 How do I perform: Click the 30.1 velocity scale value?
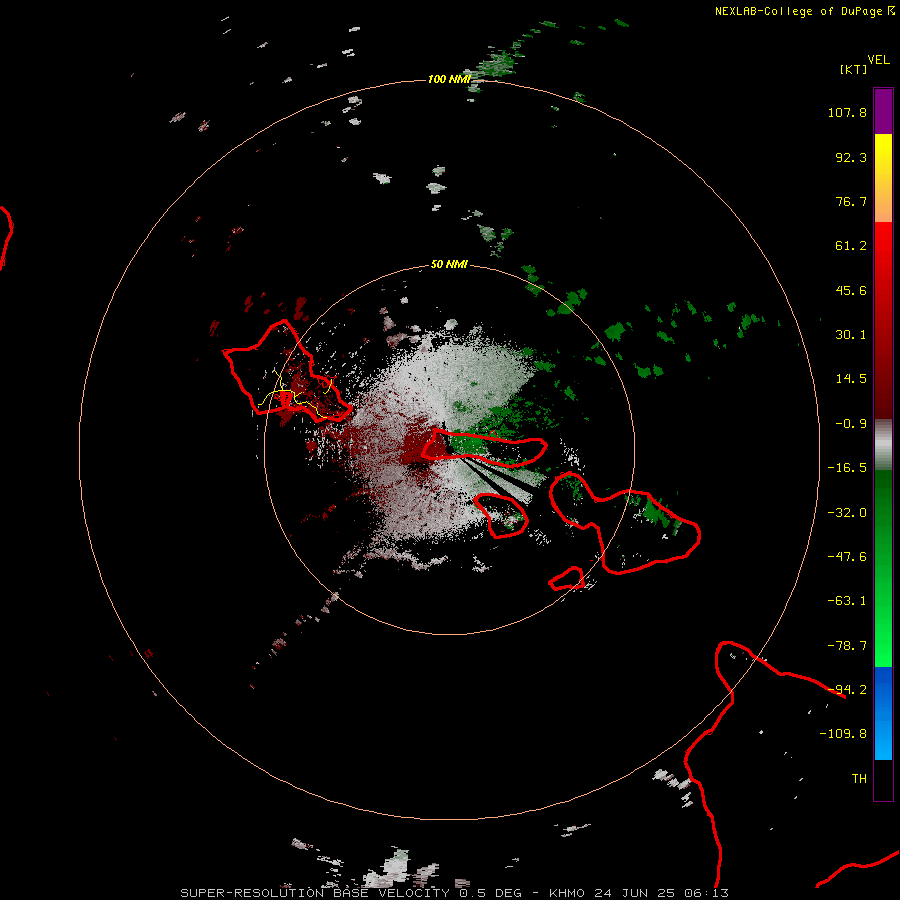(x=851, y=335)
